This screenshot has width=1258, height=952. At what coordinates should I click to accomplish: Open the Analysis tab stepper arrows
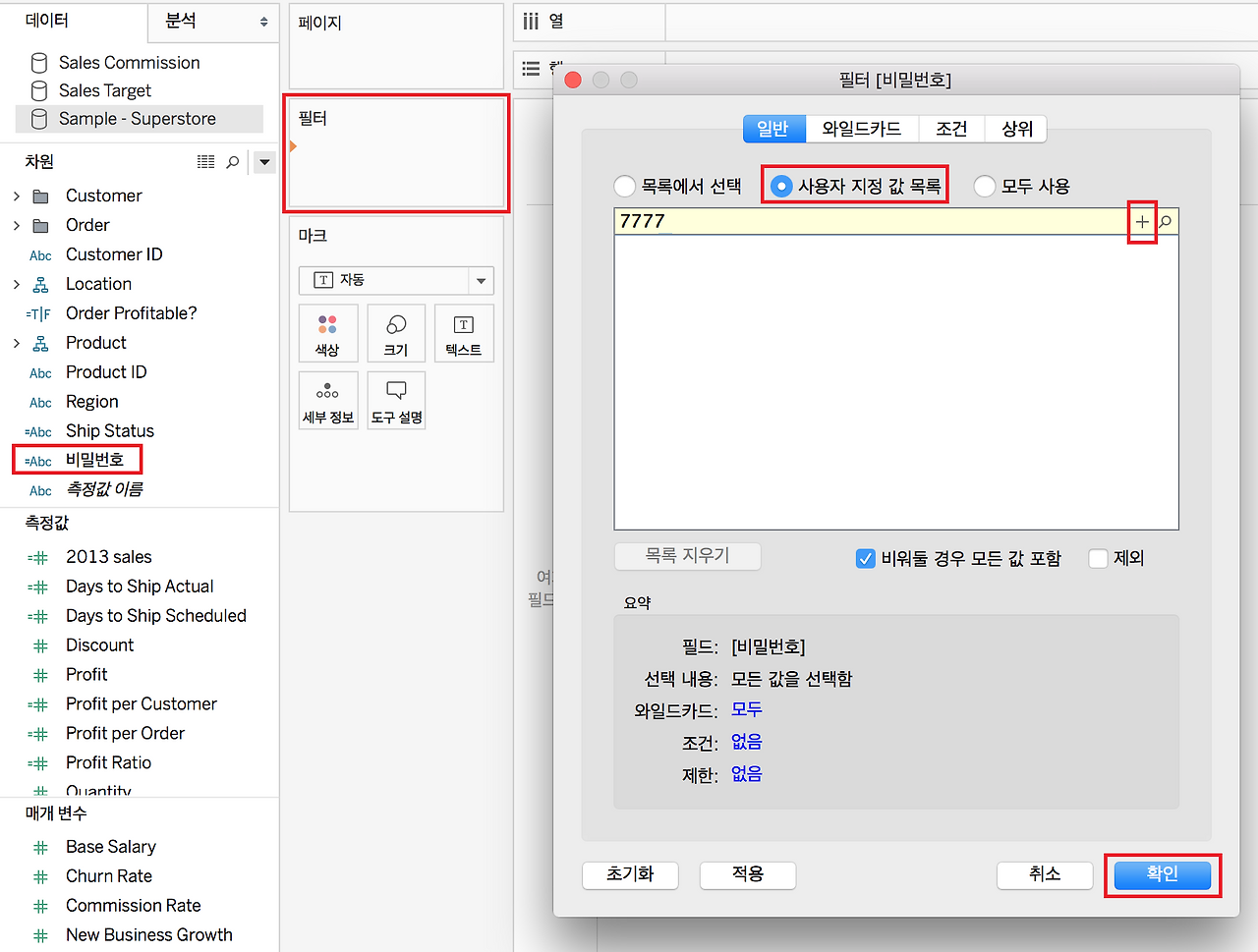(x=263, y=22)
